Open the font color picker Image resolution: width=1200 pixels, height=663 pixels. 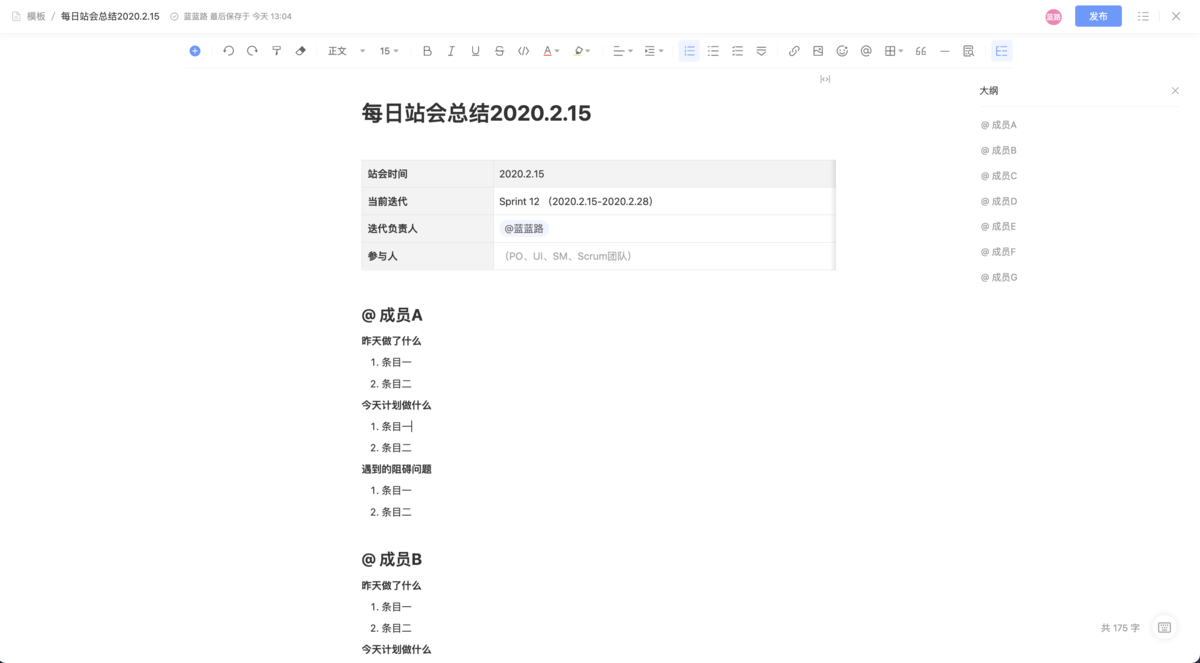(550, 51)
